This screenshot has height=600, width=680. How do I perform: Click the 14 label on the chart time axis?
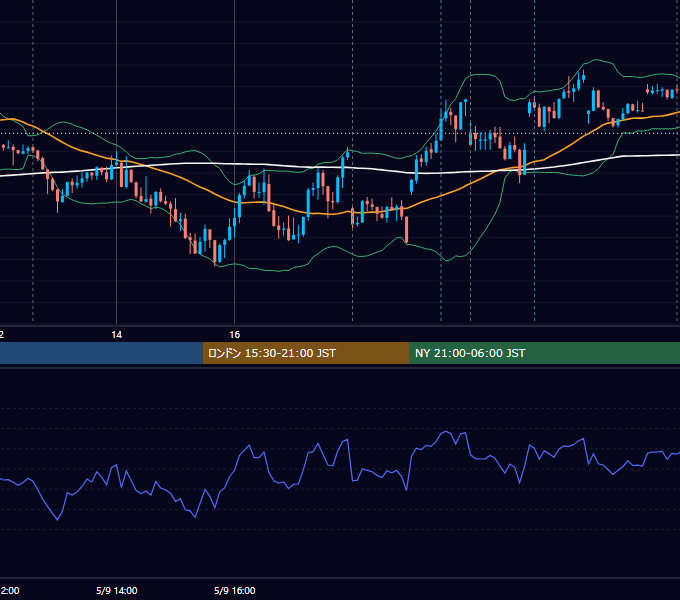[117, 335]
